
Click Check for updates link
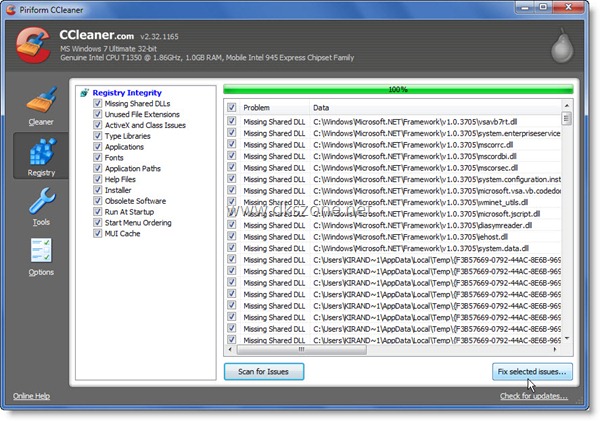533,396
